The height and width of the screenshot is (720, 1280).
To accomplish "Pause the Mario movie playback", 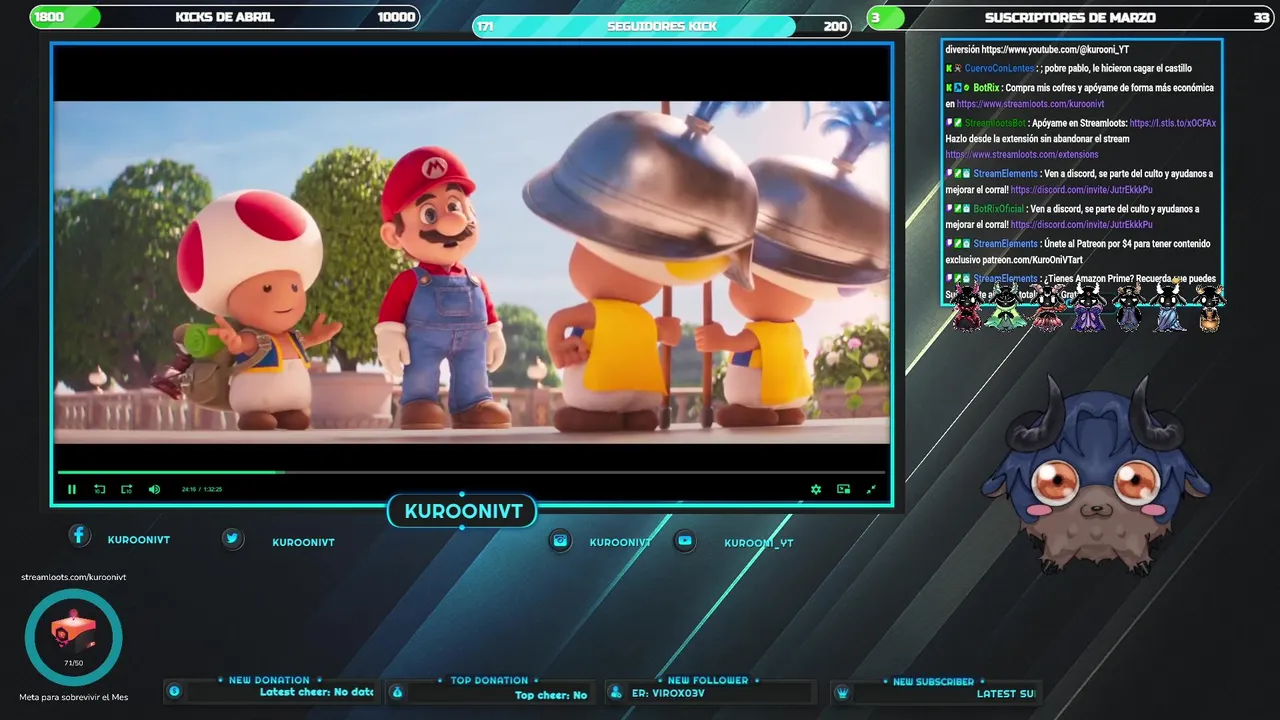I will point(72,489).
